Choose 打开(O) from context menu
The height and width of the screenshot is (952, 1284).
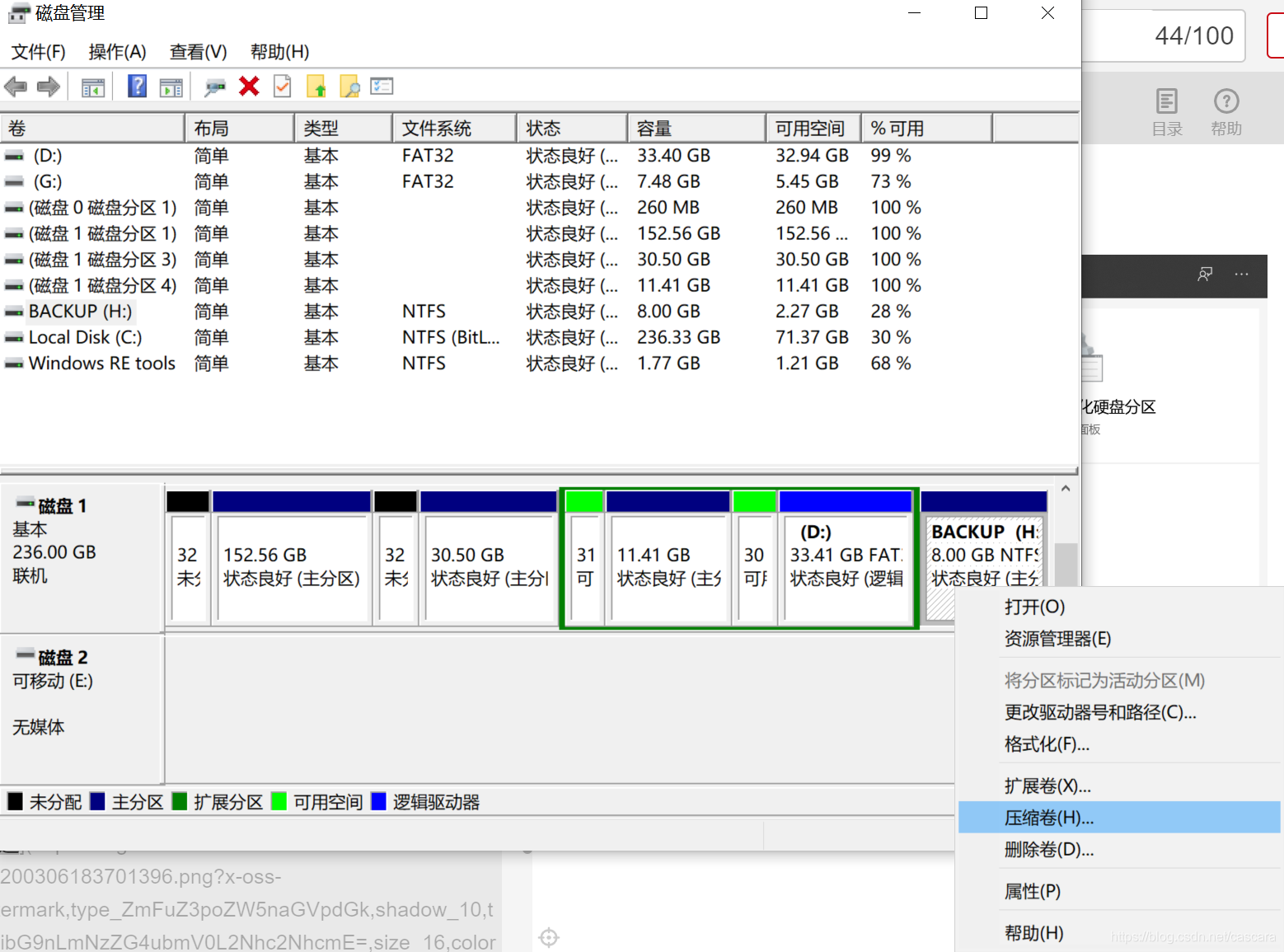(x=1119, y=607)
